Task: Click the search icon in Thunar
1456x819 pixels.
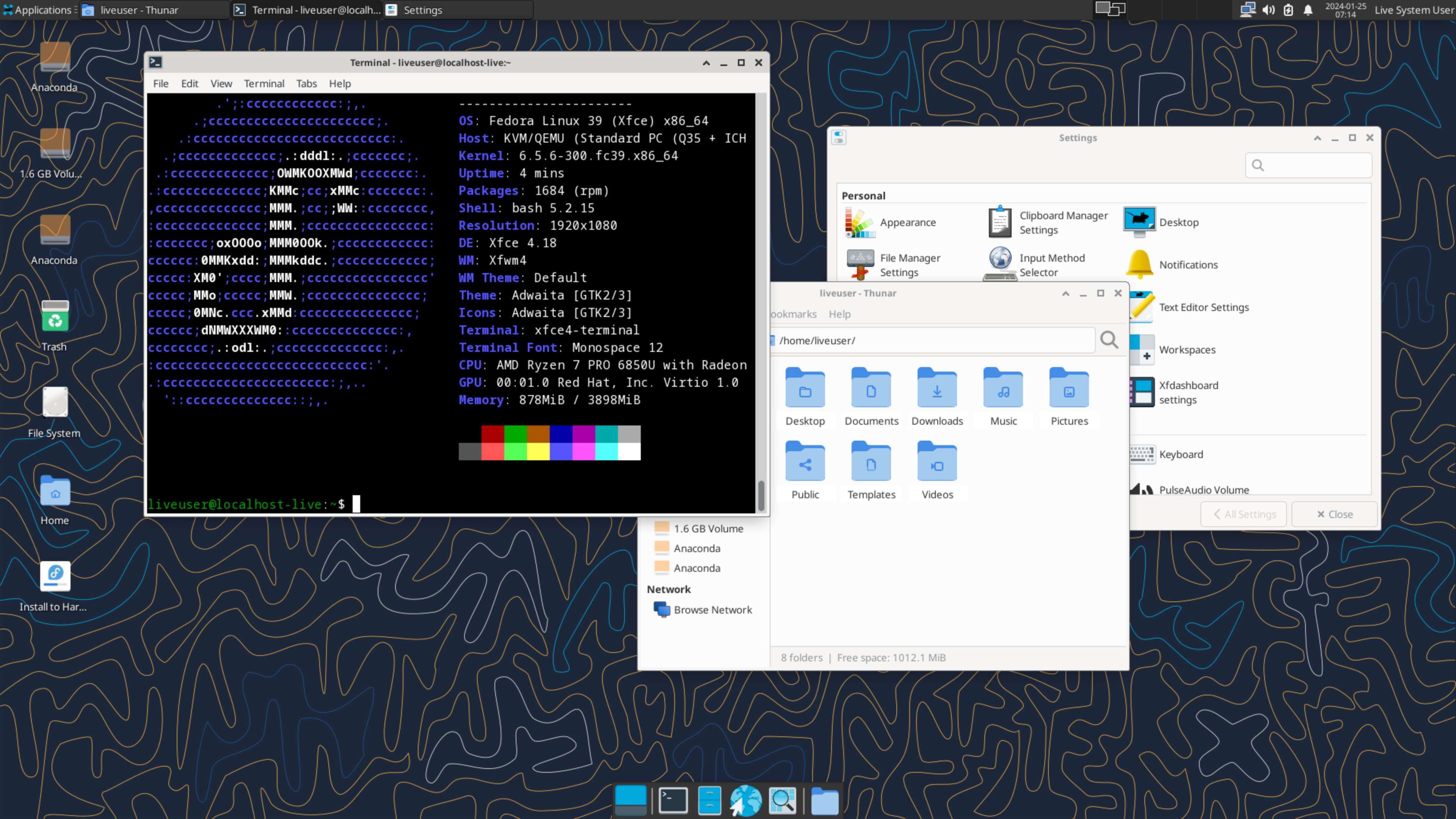Action: click(x=1110, y=340)
